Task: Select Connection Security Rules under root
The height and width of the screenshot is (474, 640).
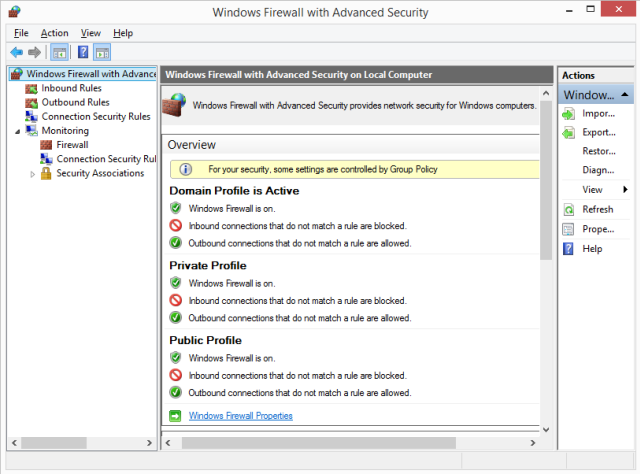Action: click(x=96, y=116)
